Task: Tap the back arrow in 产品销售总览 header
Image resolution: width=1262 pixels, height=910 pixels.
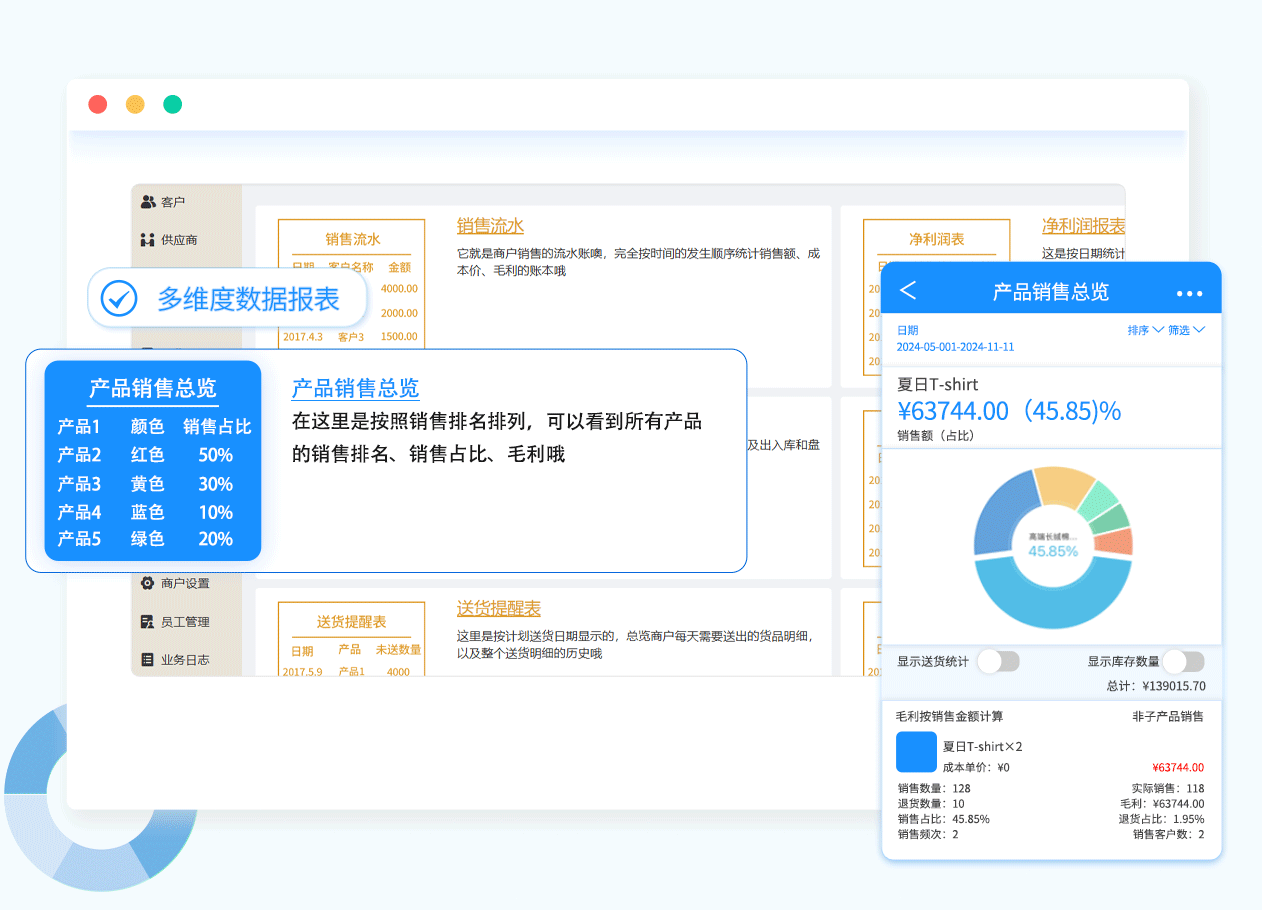Action: (x=908, y=291)
